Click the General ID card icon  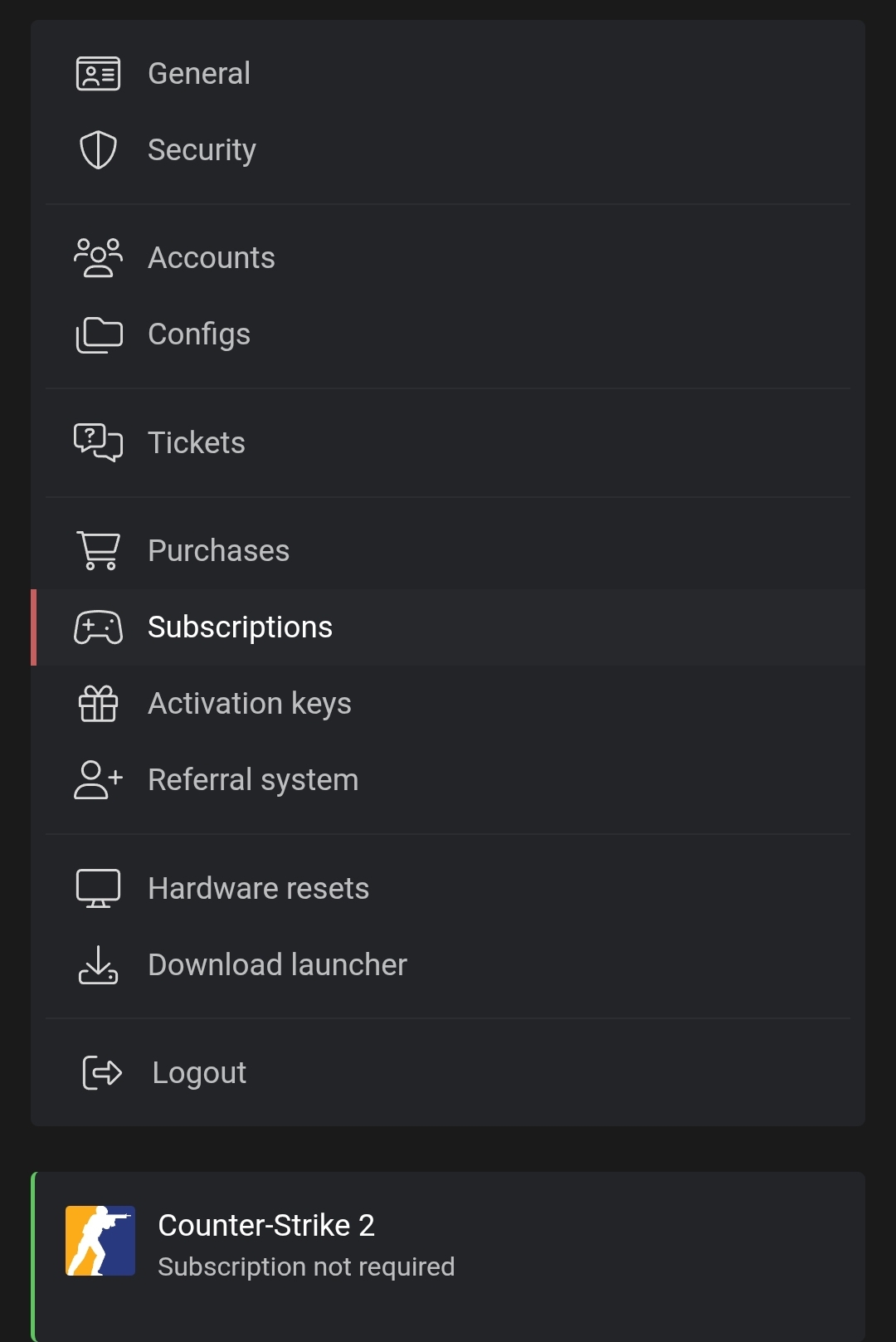pos(98,74)
